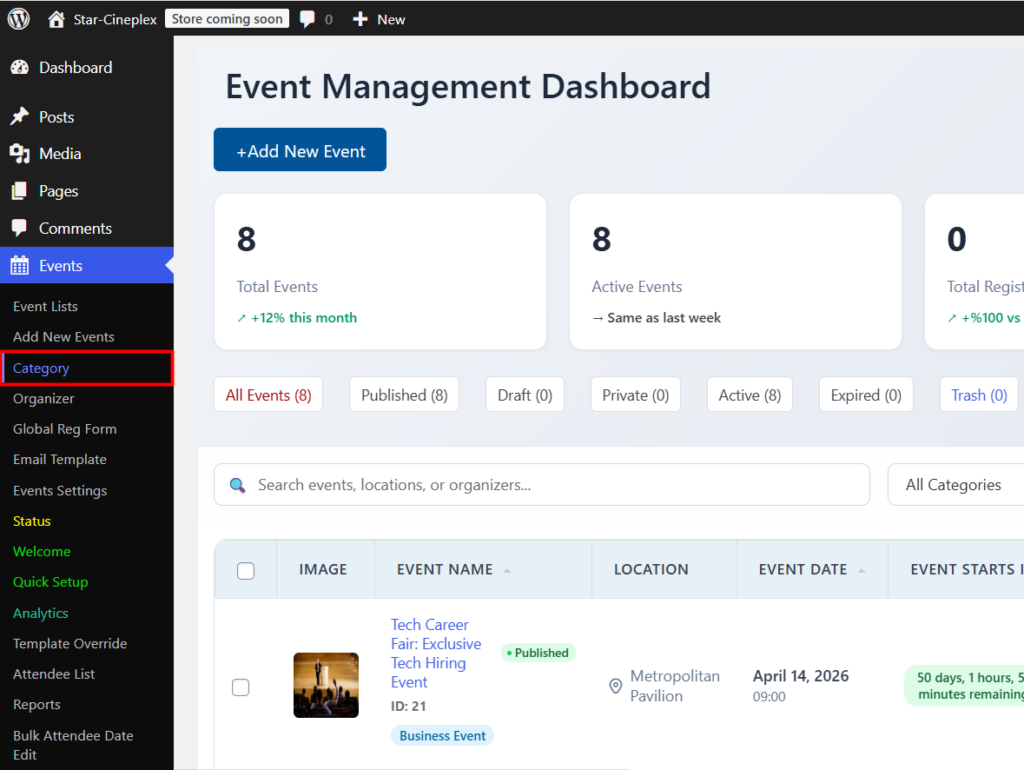Open the Category submenu item
Image resolution: width=1024 pixels, height=770 pixels.
pos(41,368)
